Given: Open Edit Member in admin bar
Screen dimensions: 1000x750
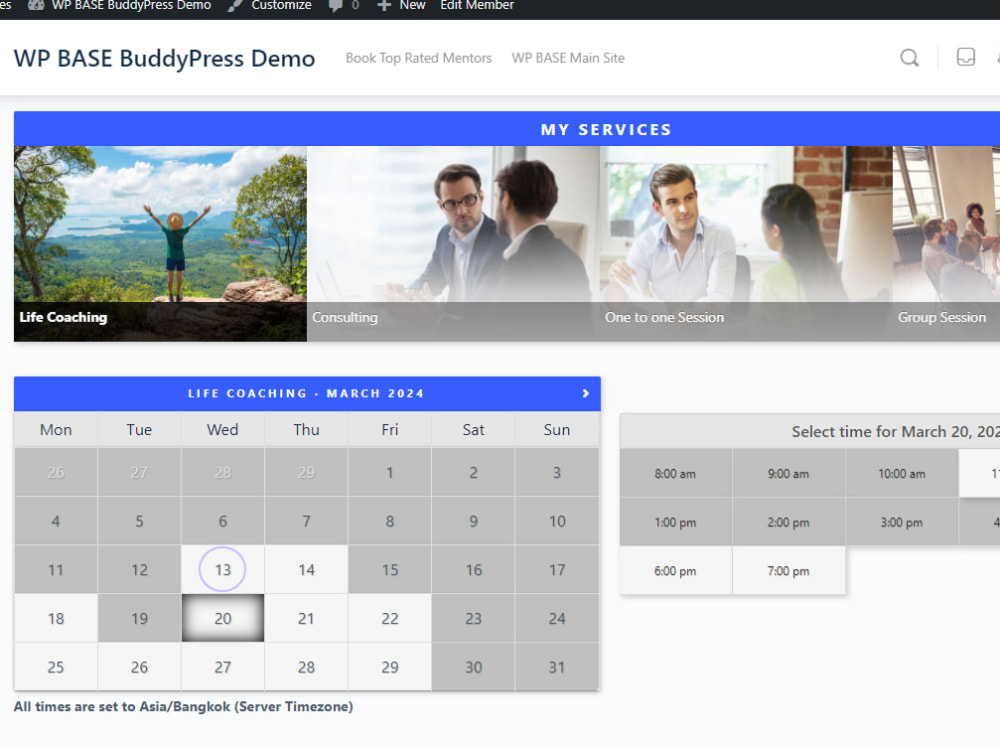Looking at the screenshot, I should pyautogui.click(x=477, y=5).
